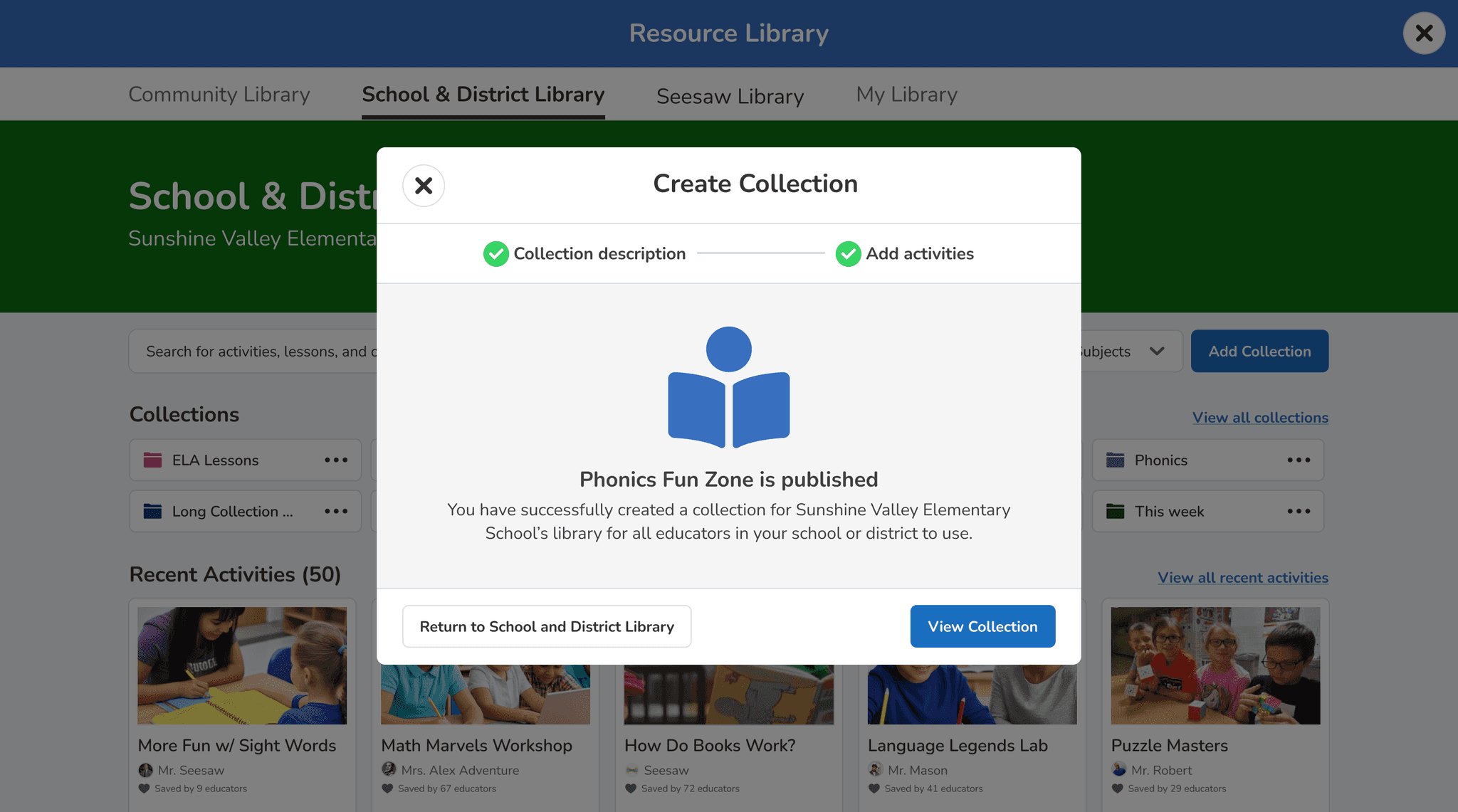Expand the Subjects dropdown chevron
Image resolution: width=1458 pixels, height=812 pixels.
(1157, 351)
